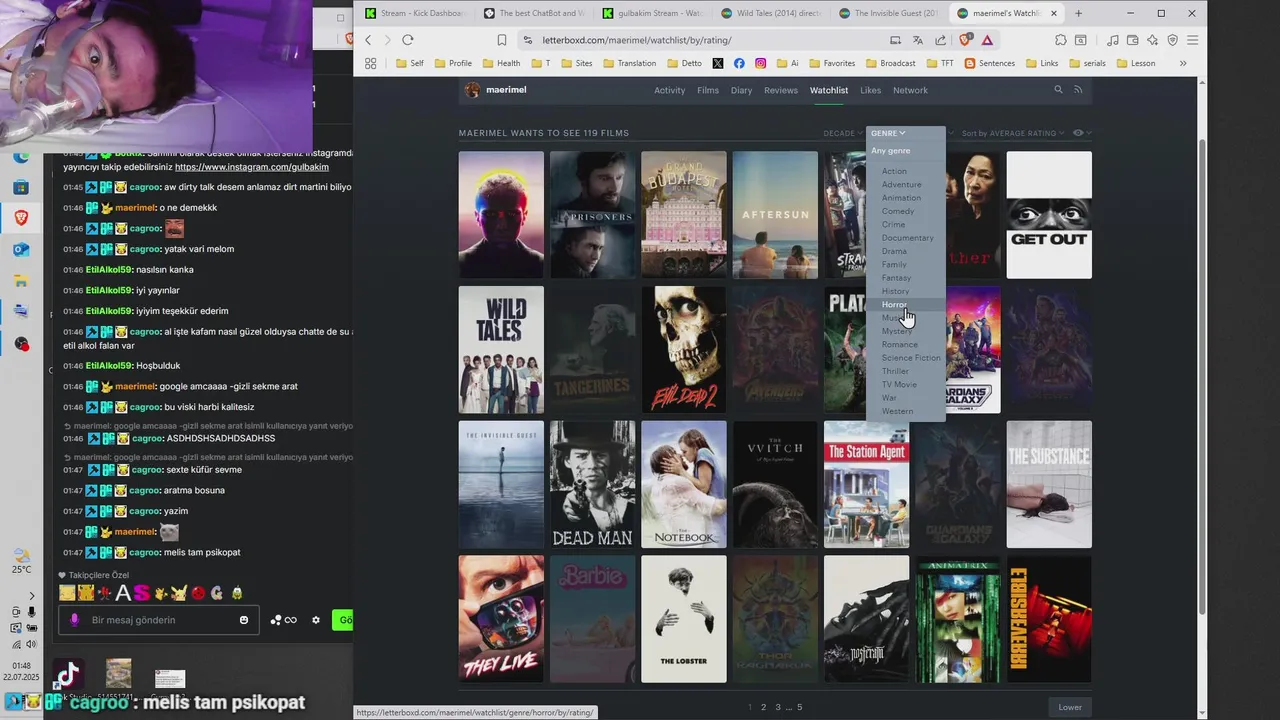
Task: Open The Lobster poster
Action: 684,620
